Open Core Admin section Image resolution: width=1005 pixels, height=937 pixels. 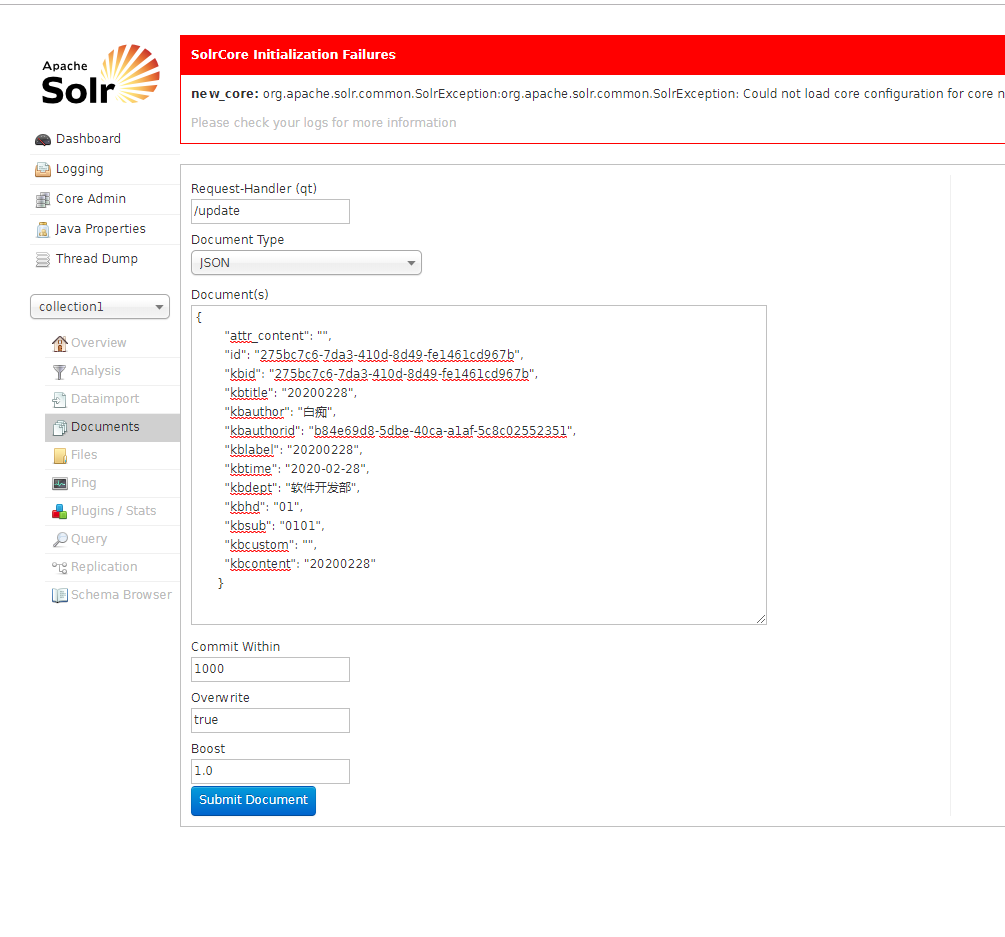click(90, 199)
